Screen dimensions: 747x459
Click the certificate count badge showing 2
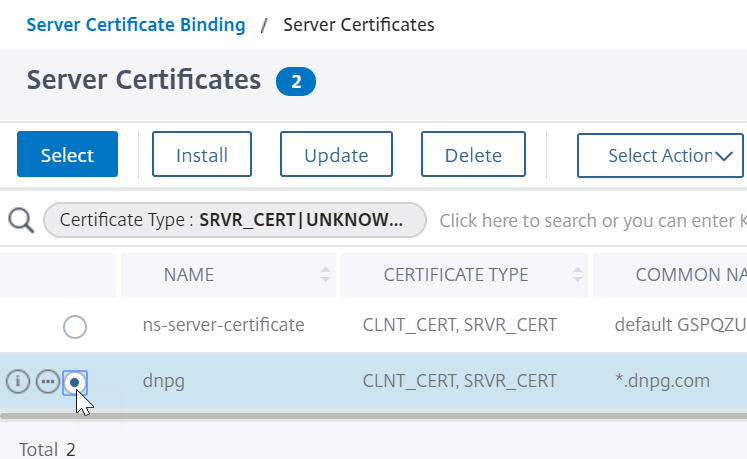tap(296, 82)
